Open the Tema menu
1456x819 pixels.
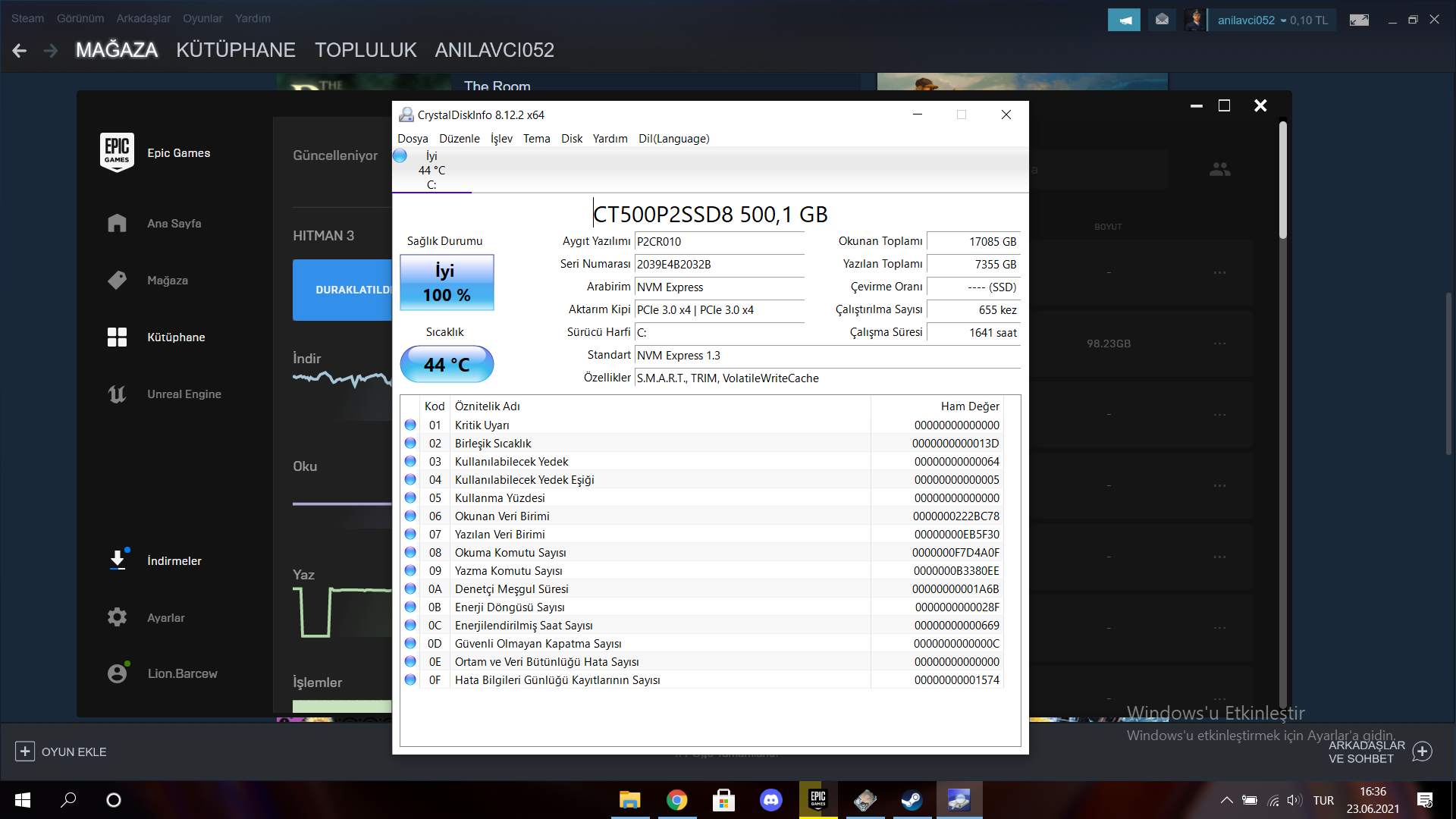pos(536,139)
